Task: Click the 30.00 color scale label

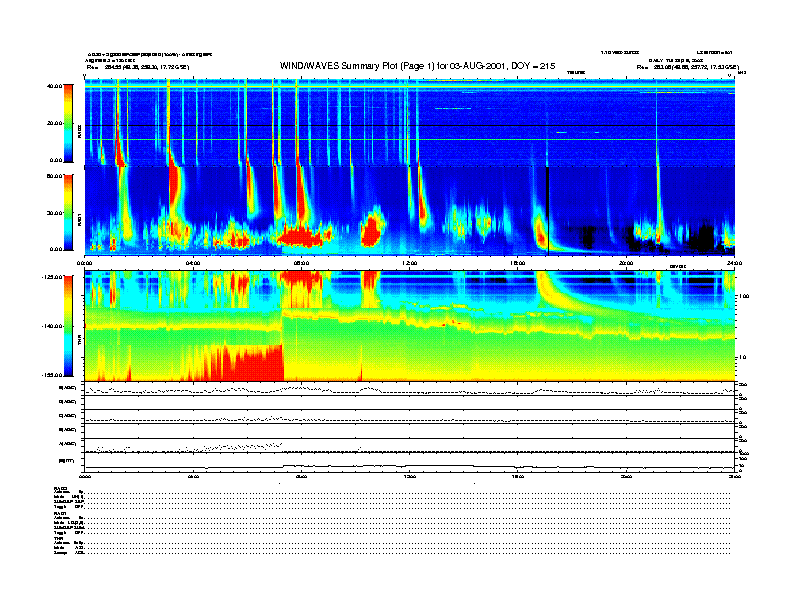Action: (54, 213)
